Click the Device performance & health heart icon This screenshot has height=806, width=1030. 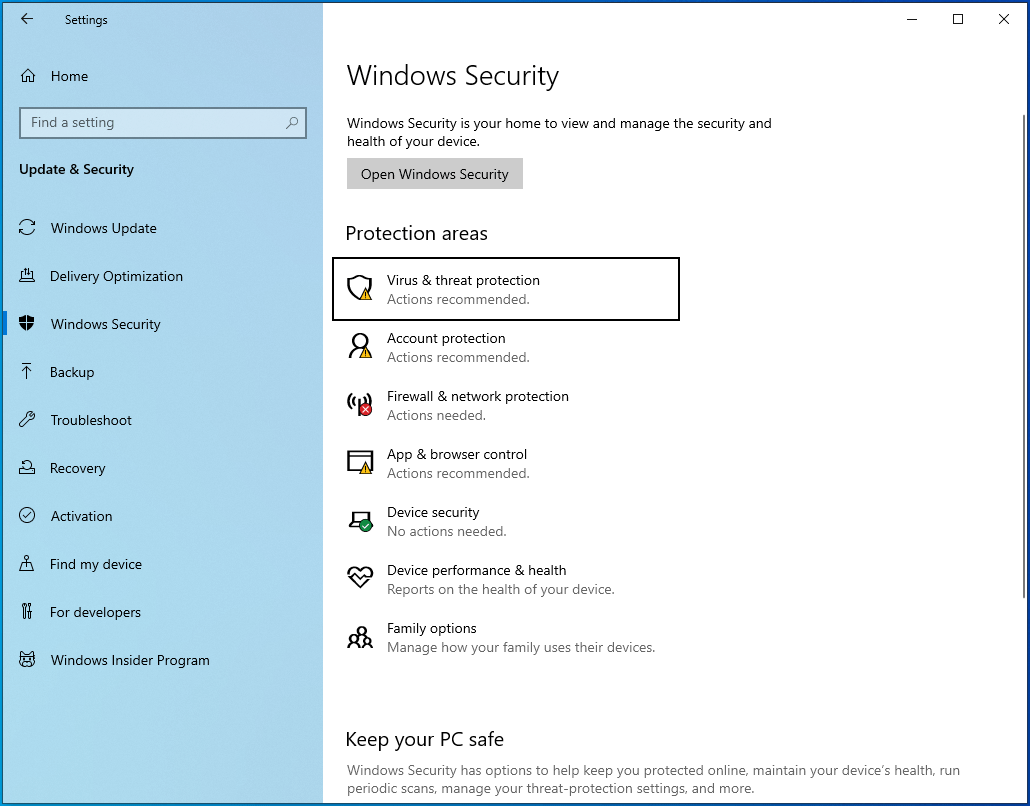[359, 578]
